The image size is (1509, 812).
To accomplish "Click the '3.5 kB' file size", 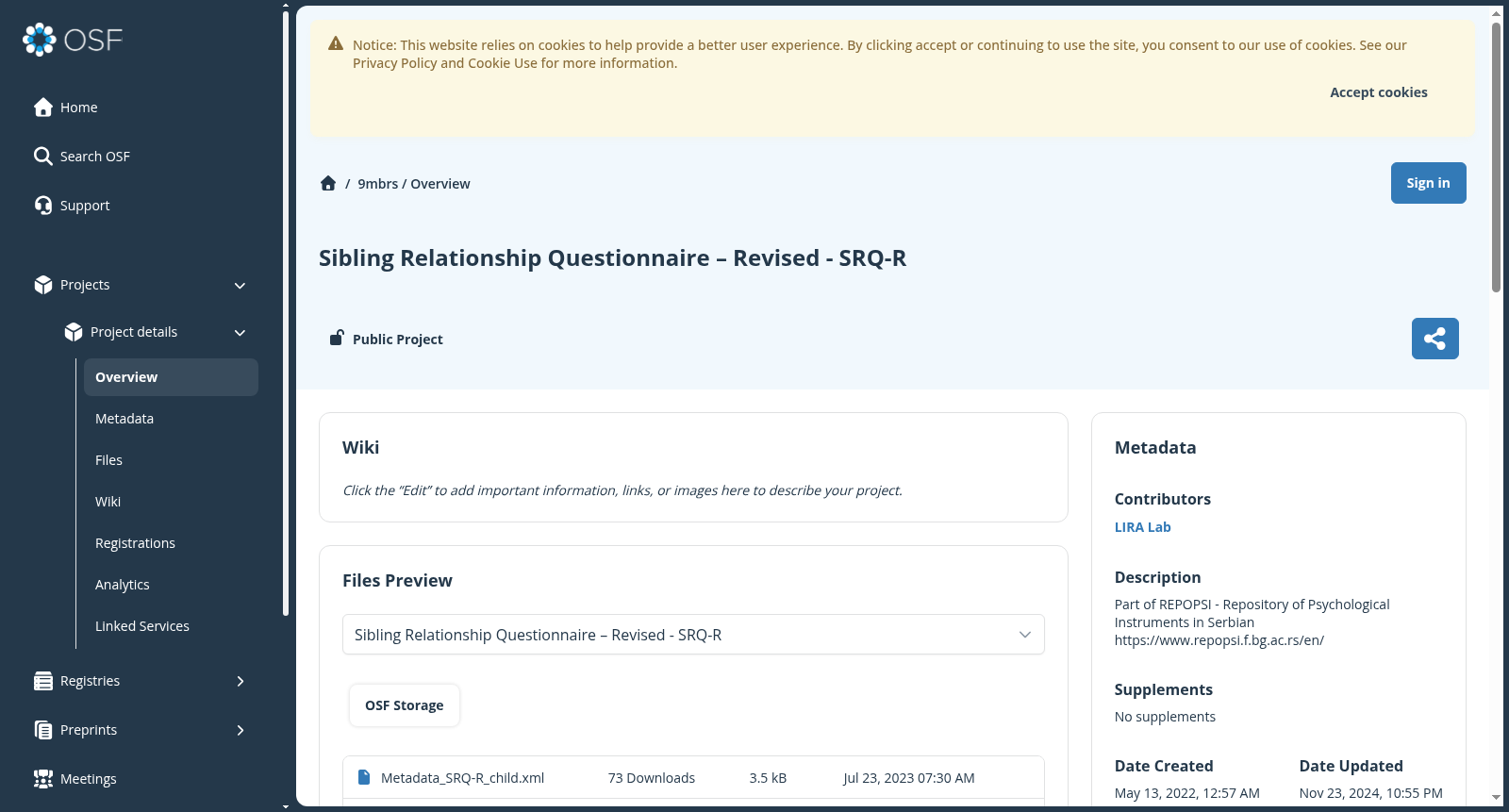I will click(x=768, y=778).
